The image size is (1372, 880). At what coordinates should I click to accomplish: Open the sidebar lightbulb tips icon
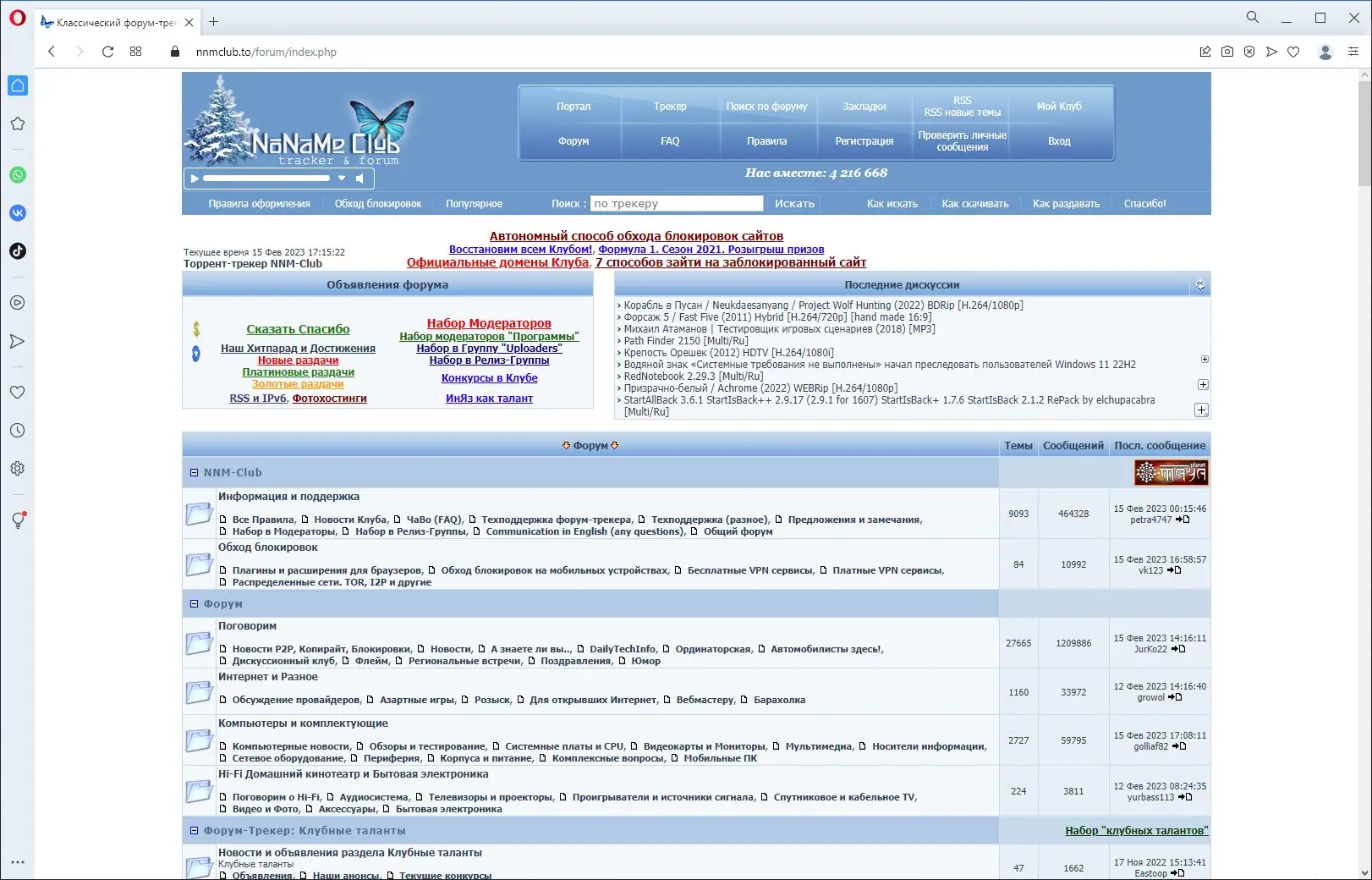(x=17, y=520)
